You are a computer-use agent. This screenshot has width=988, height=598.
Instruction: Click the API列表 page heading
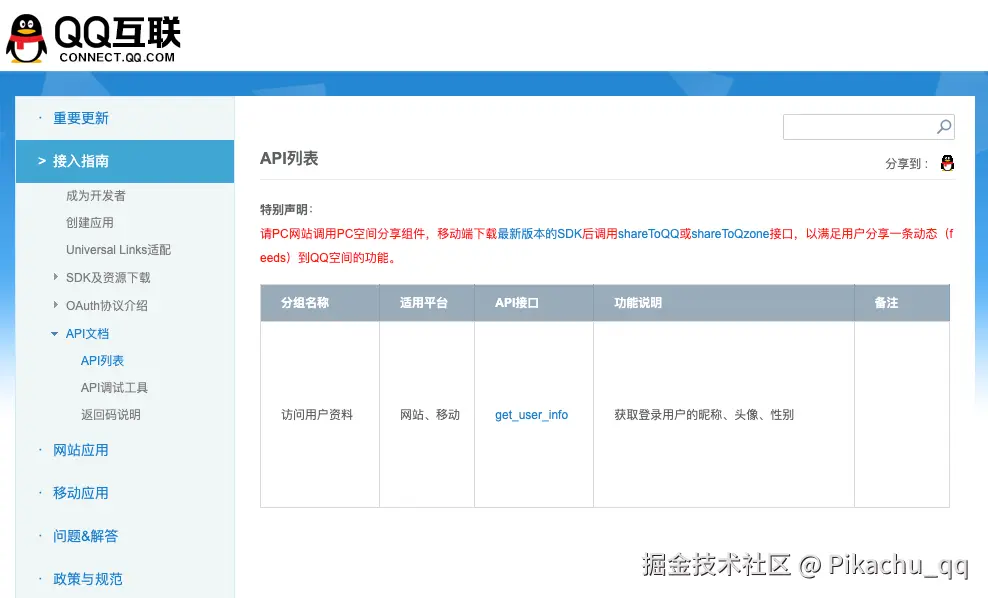[x=289, y=158]
